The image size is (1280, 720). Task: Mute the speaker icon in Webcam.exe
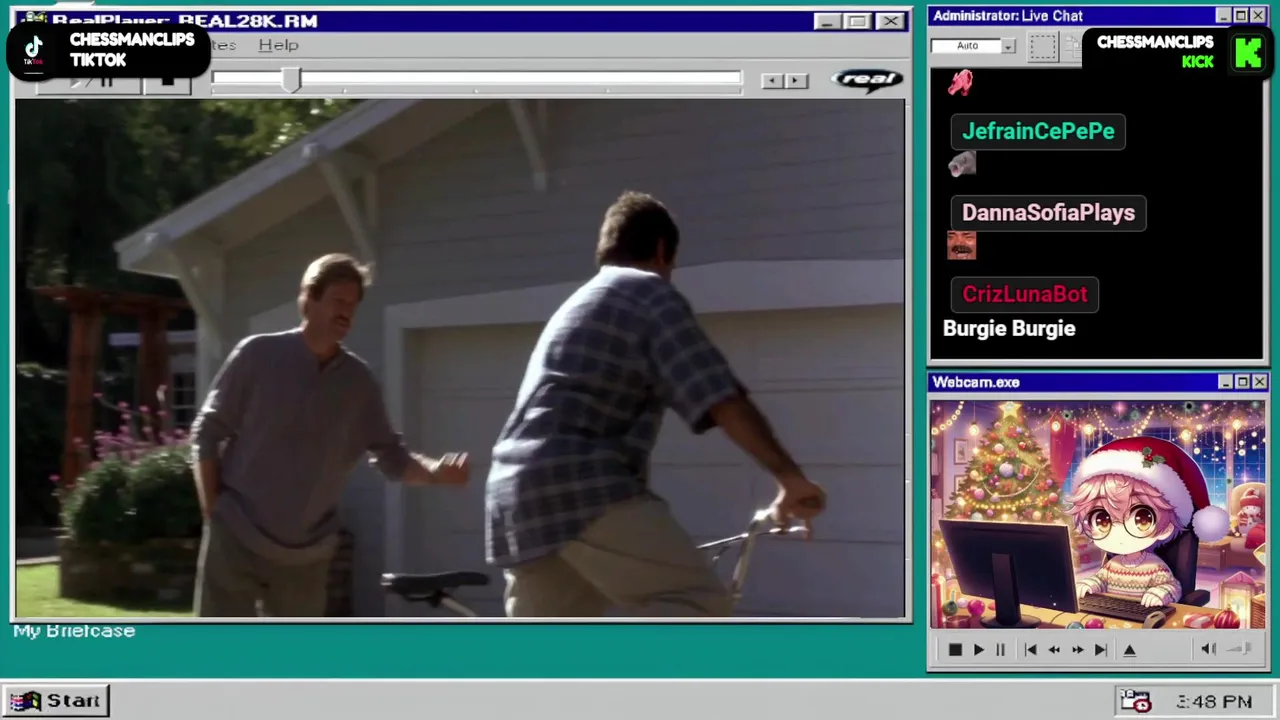(x=1208, y=649)
